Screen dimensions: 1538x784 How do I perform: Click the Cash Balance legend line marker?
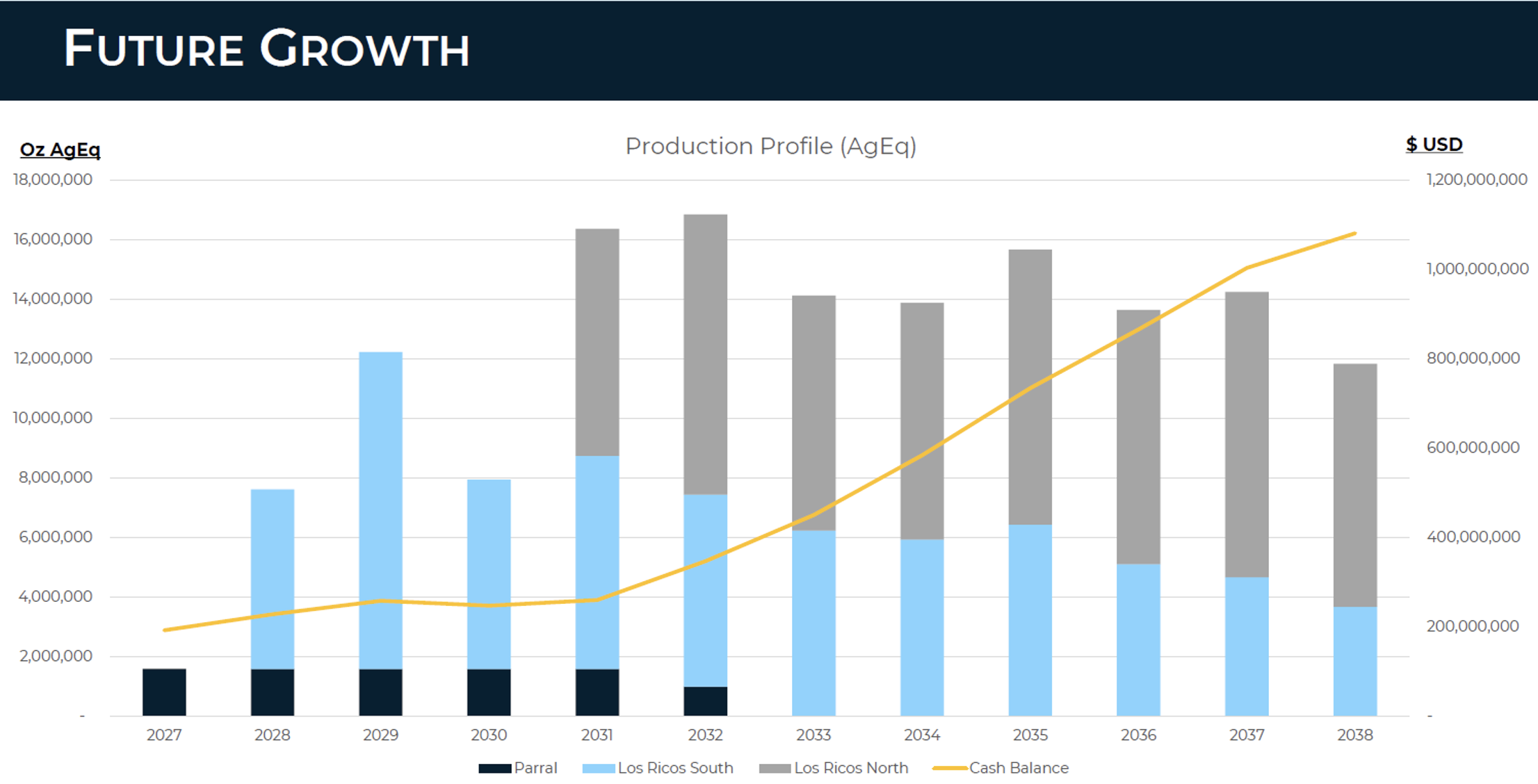click(949, 768)
